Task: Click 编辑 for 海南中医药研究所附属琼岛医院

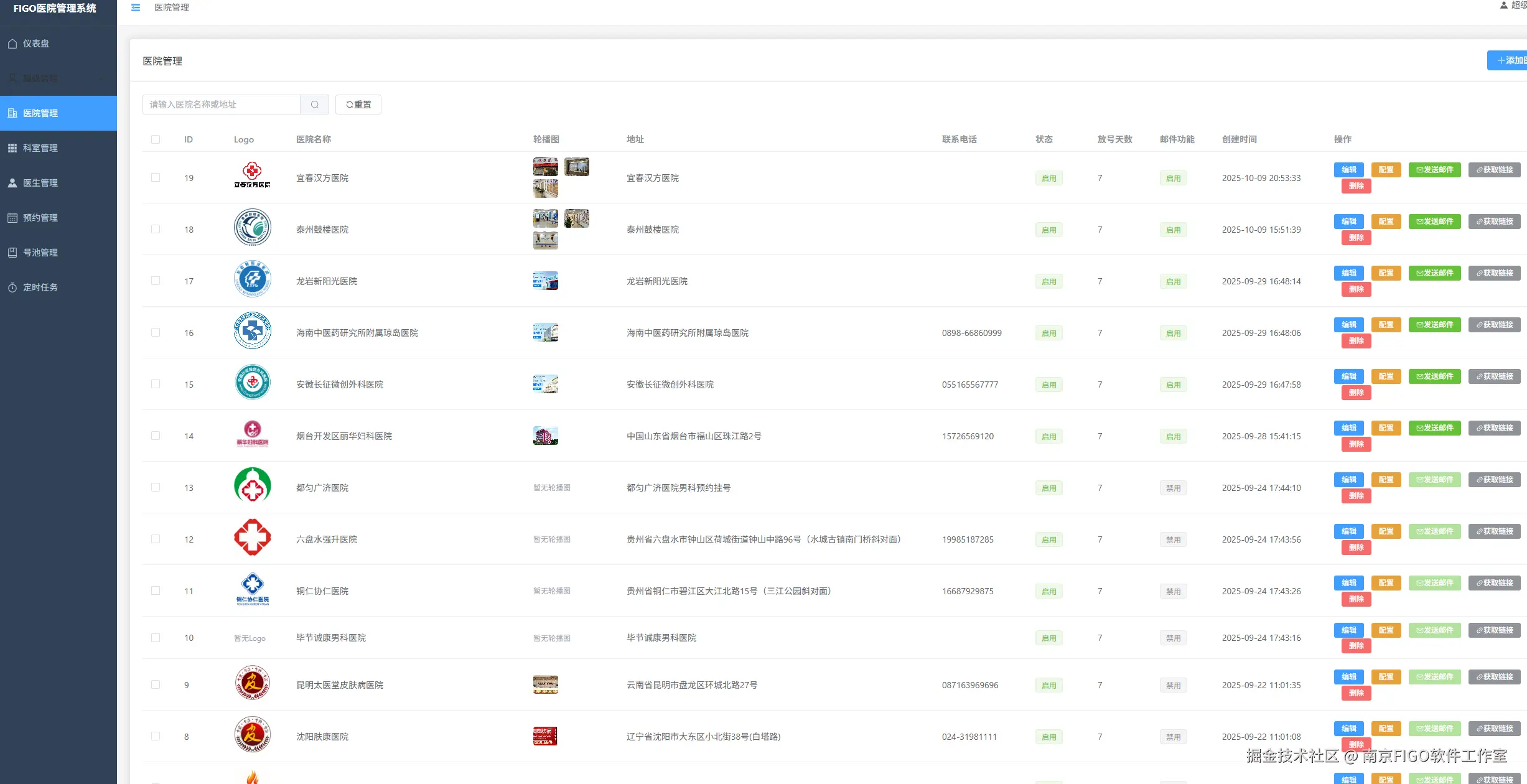Action: [1348, 325]
